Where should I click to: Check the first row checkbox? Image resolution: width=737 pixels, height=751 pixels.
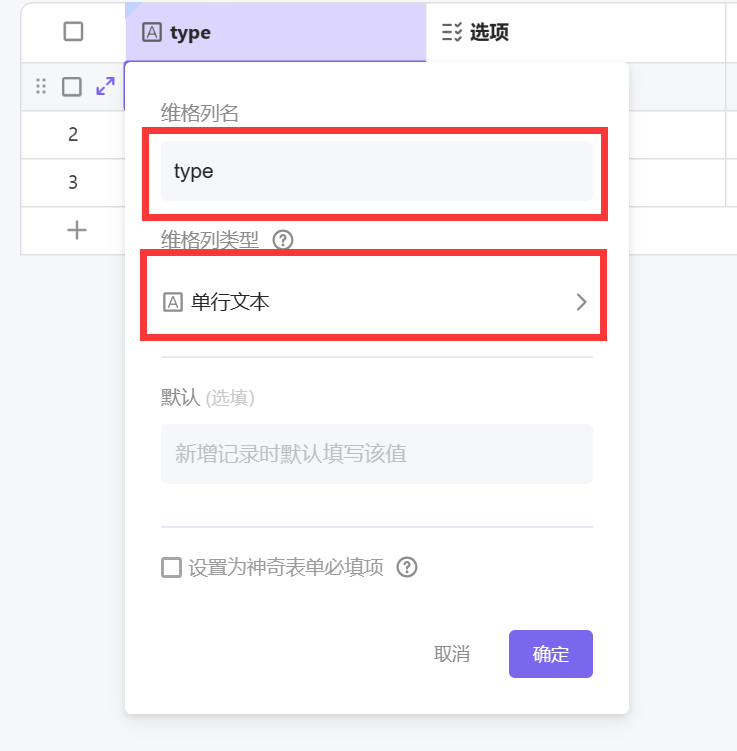72,87
